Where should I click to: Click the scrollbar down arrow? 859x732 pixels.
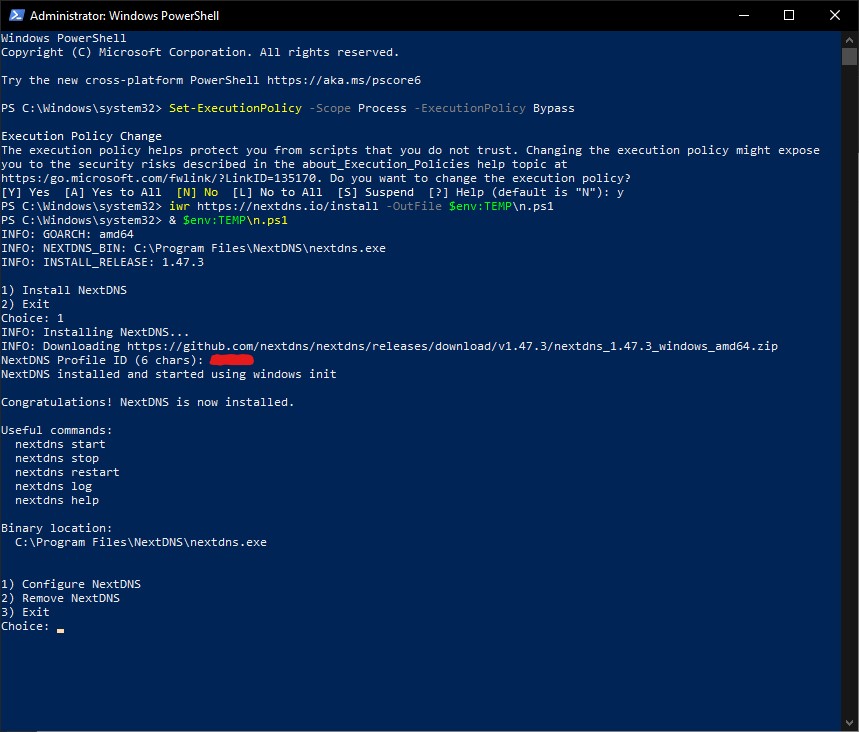pyautogui.click(x=849, y=723)
